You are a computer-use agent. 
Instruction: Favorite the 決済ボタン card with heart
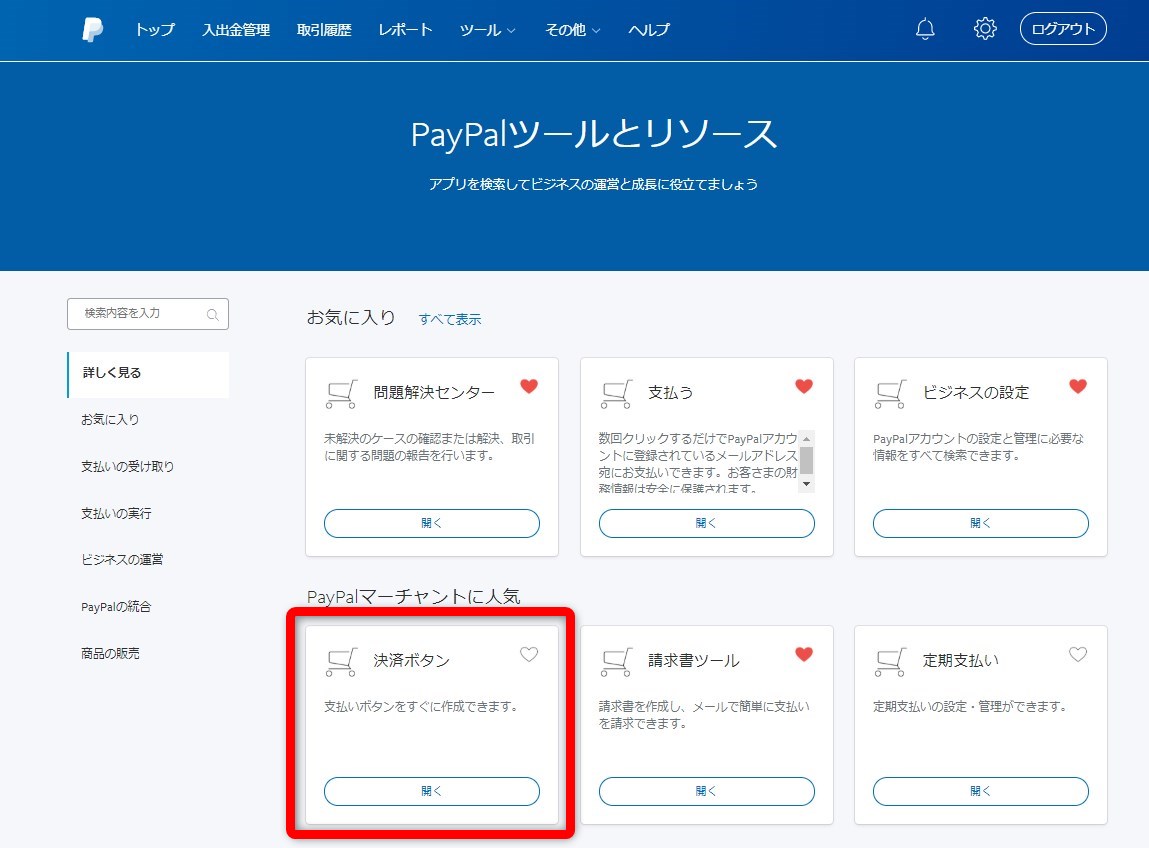[529, 655]
